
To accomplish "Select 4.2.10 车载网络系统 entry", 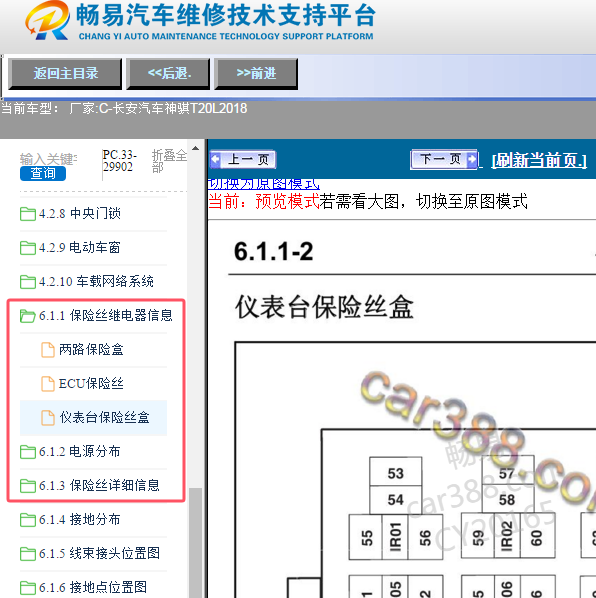I will click(96, 282).
